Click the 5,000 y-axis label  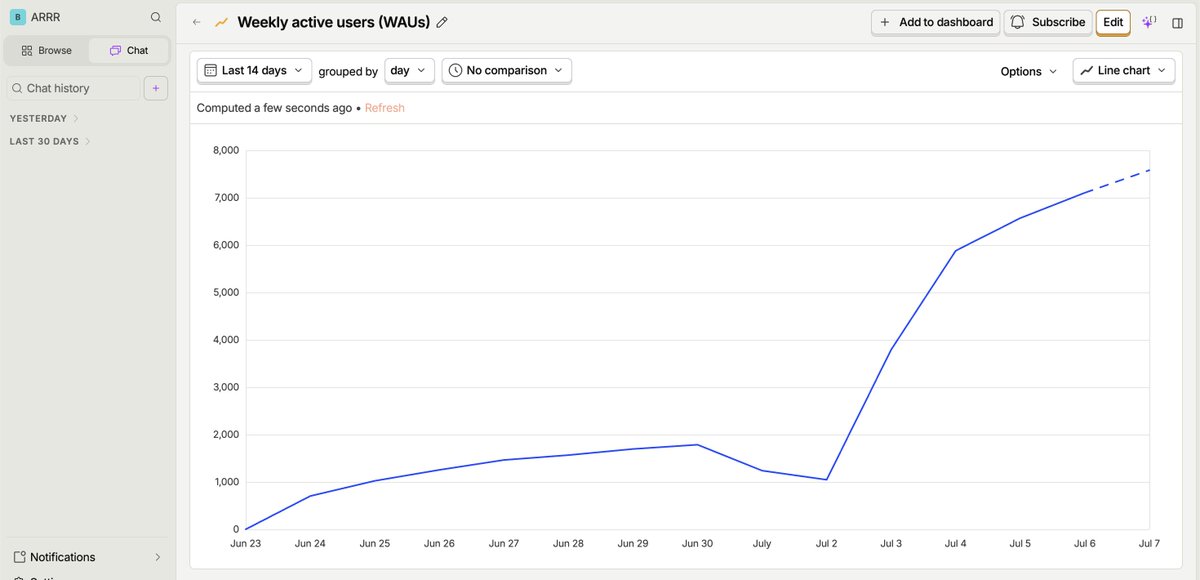[226, 292]
